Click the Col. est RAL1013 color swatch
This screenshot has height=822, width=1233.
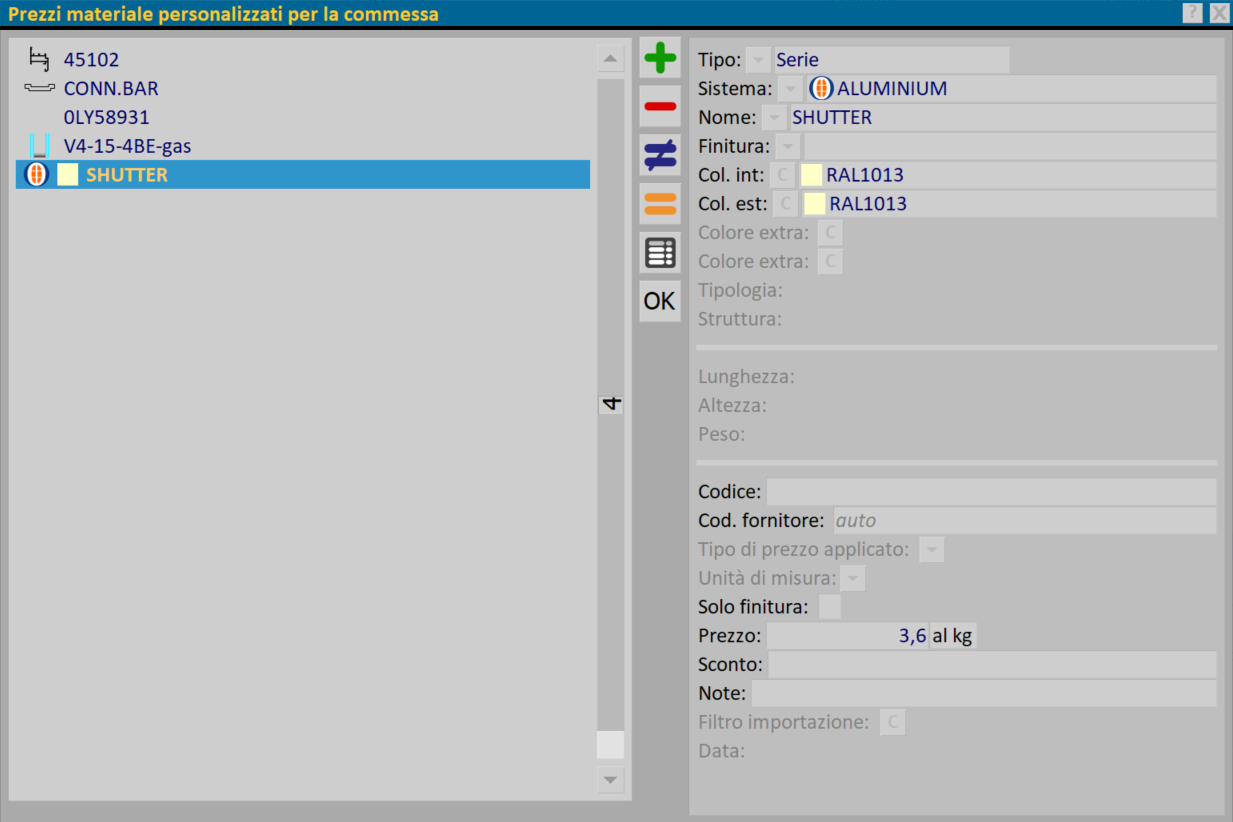coord(815,204)
